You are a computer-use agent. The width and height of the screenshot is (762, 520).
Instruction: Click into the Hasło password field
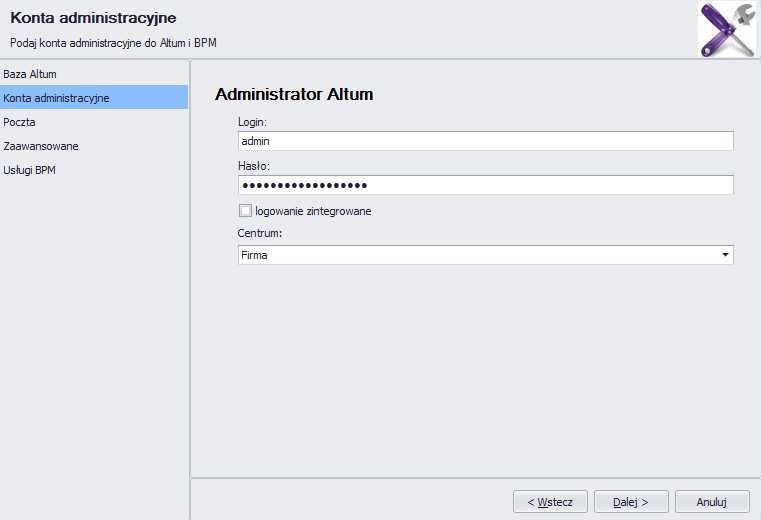pos(485,185)
